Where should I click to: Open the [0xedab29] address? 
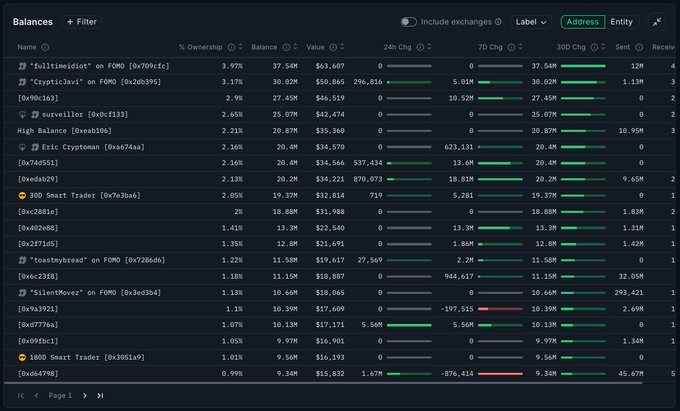coord(38,179)
